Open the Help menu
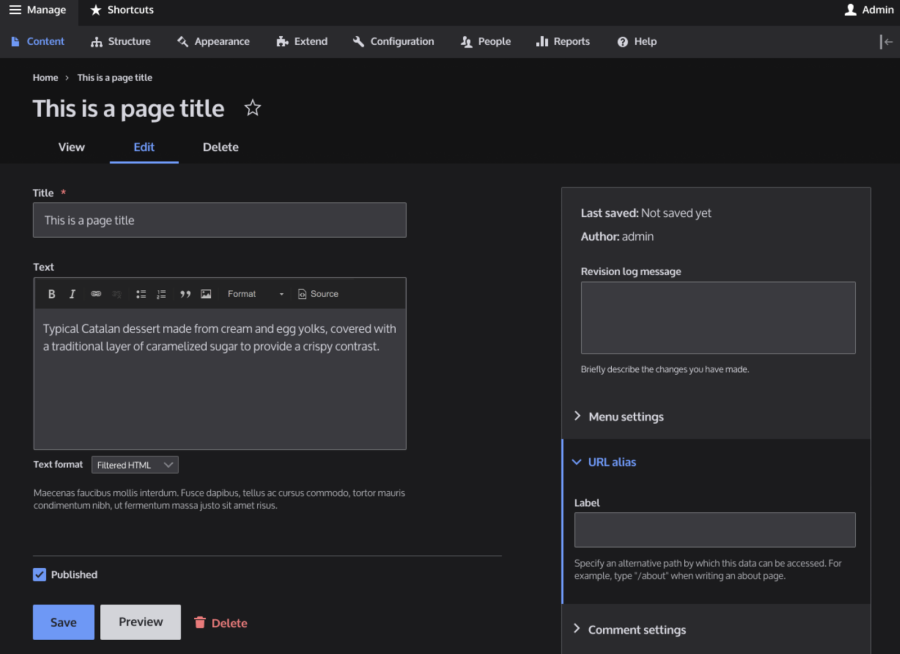Screen dimensions: 900x654 coord(637,41)
